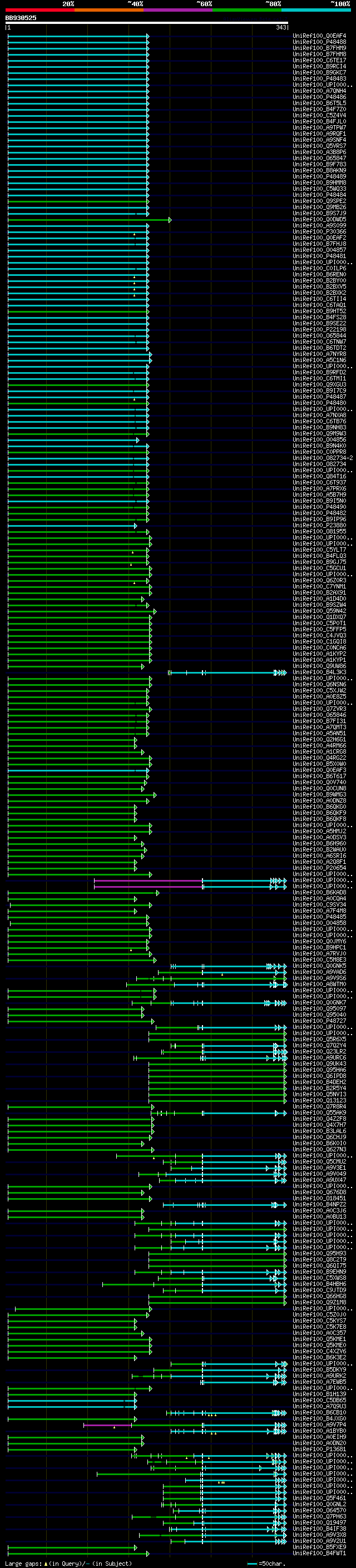Select hit label UniRef100_Q6NSN6
The height and width of the screenshot is (1568, 356).
point(319,684)
